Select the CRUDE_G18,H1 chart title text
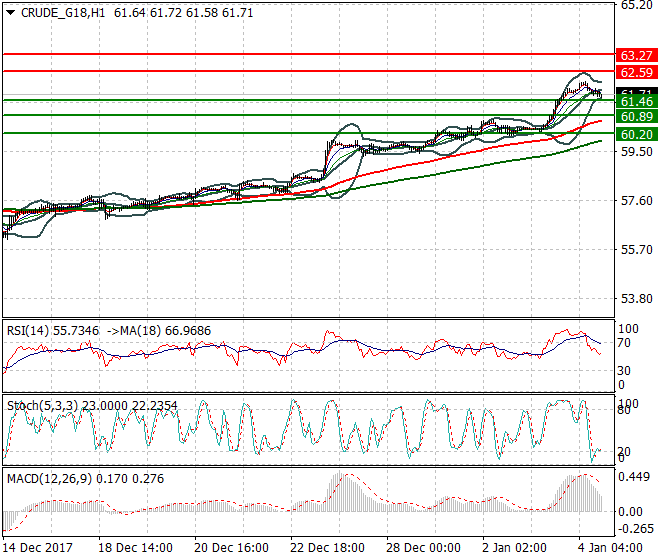This screenshot has height=560, width=660. (x=63, y=13)
